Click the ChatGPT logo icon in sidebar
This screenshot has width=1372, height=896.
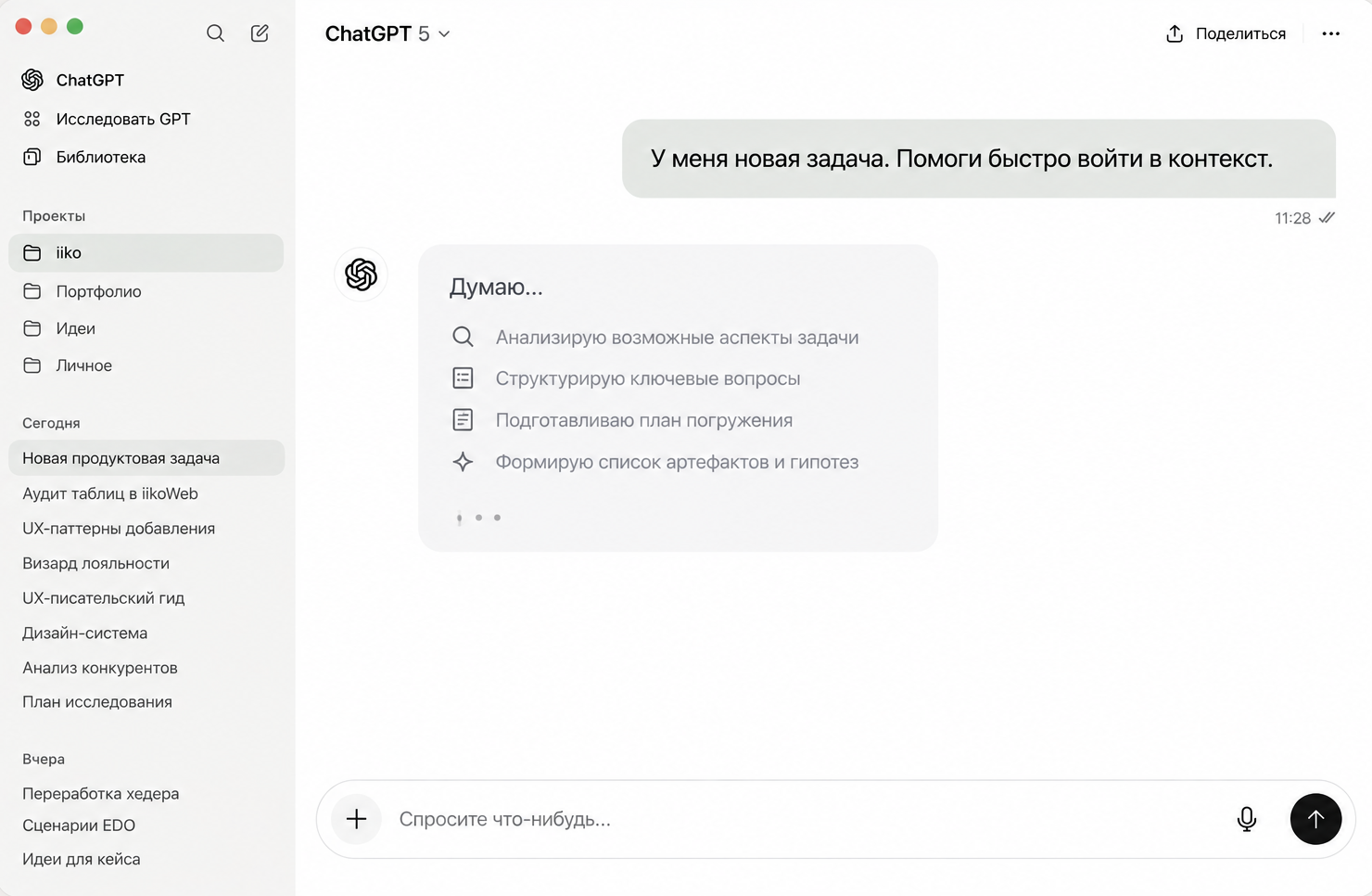(x=32, y=80)
